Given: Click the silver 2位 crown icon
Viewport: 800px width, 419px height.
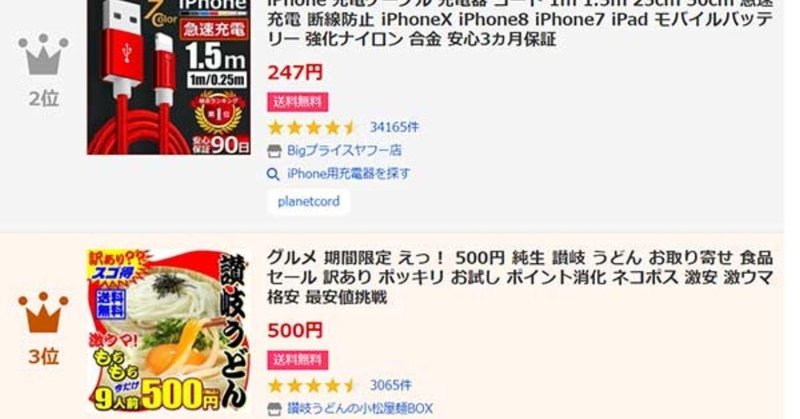Looking at the screenshot, I should tap(43, 54).
